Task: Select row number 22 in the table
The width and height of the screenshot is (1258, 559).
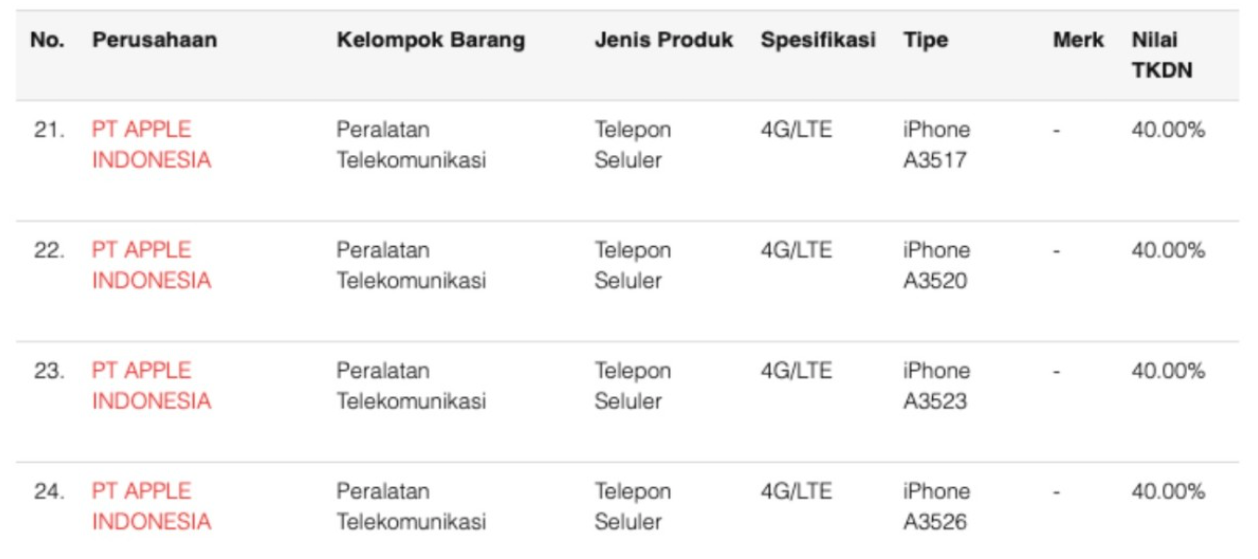Action: click(x=48, y=250)
